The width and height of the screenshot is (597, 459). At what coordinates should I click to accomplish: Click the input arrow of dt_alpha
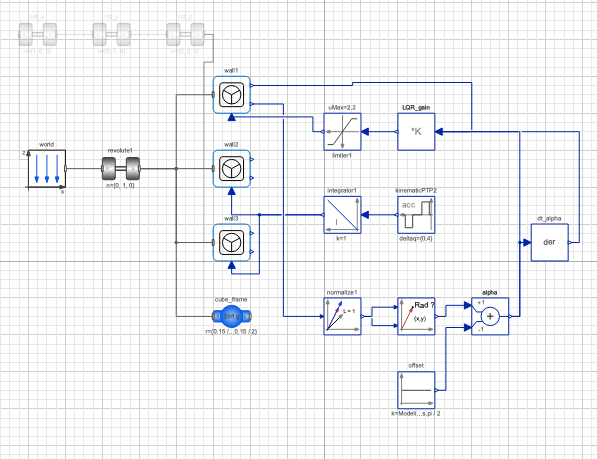pos(527,242)
